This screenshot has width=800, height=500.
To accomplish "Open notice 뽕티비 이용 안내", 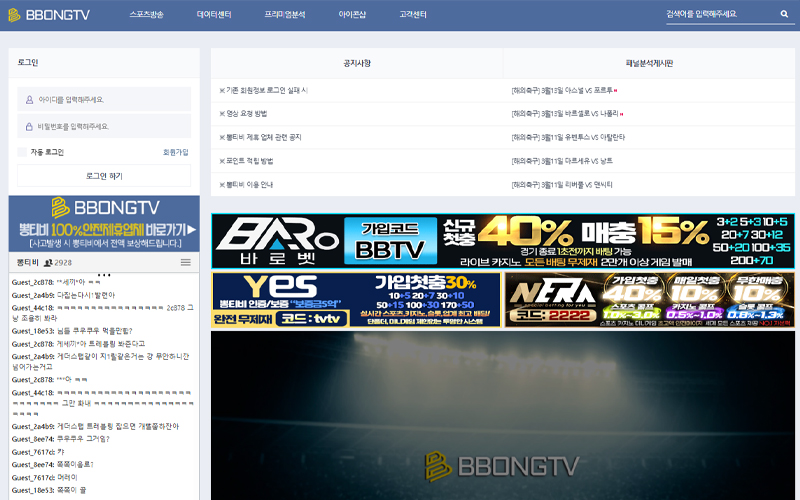I will [246, 185].
